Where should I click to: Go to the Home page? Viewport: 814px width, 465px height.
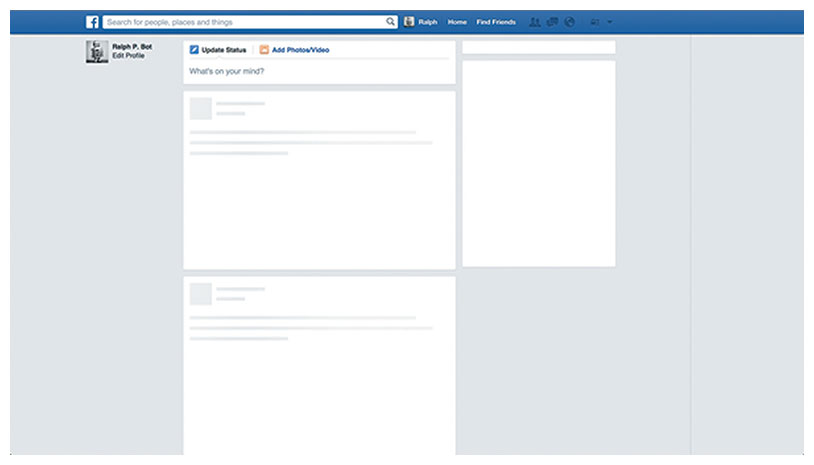457,22
